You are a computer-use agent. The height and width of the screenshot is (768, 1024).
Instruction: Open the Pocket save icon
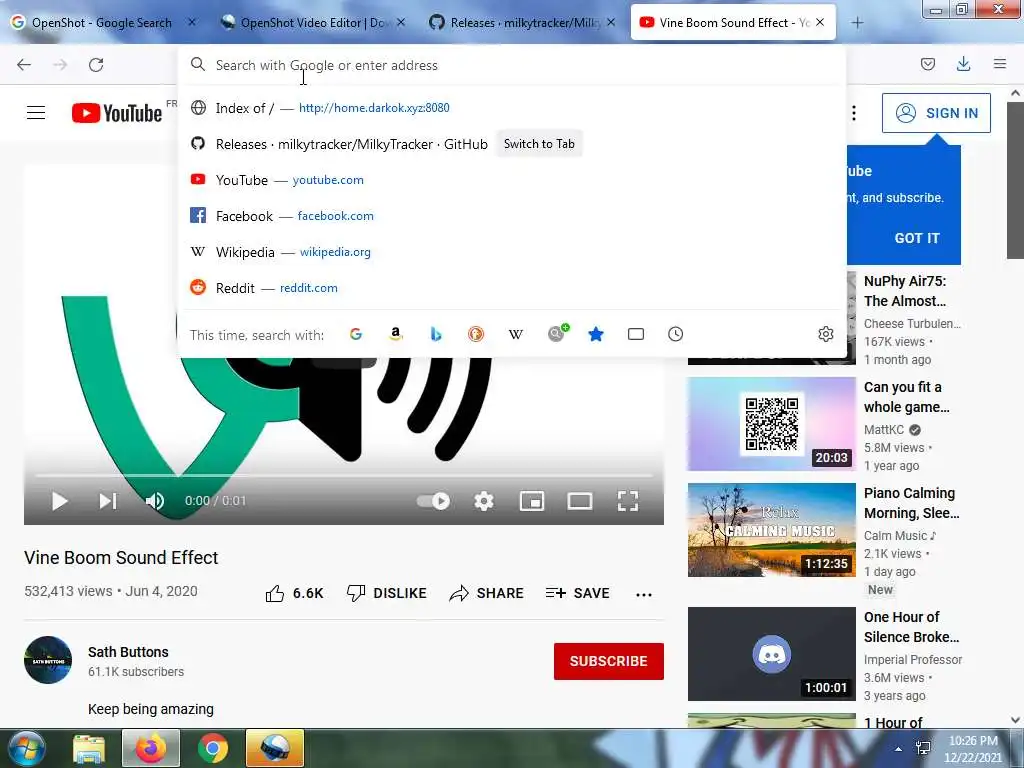pos(927,64)
